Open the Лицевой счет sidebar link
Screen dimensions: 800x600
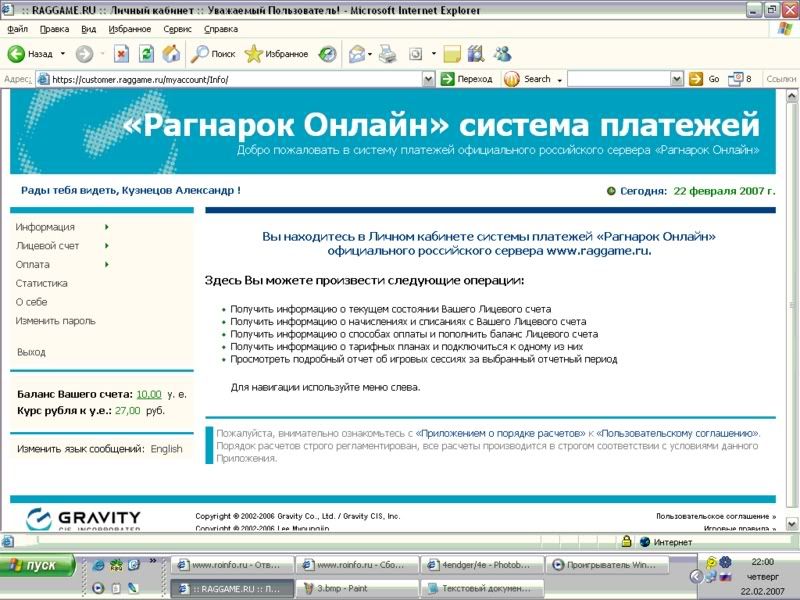(47, 246)
